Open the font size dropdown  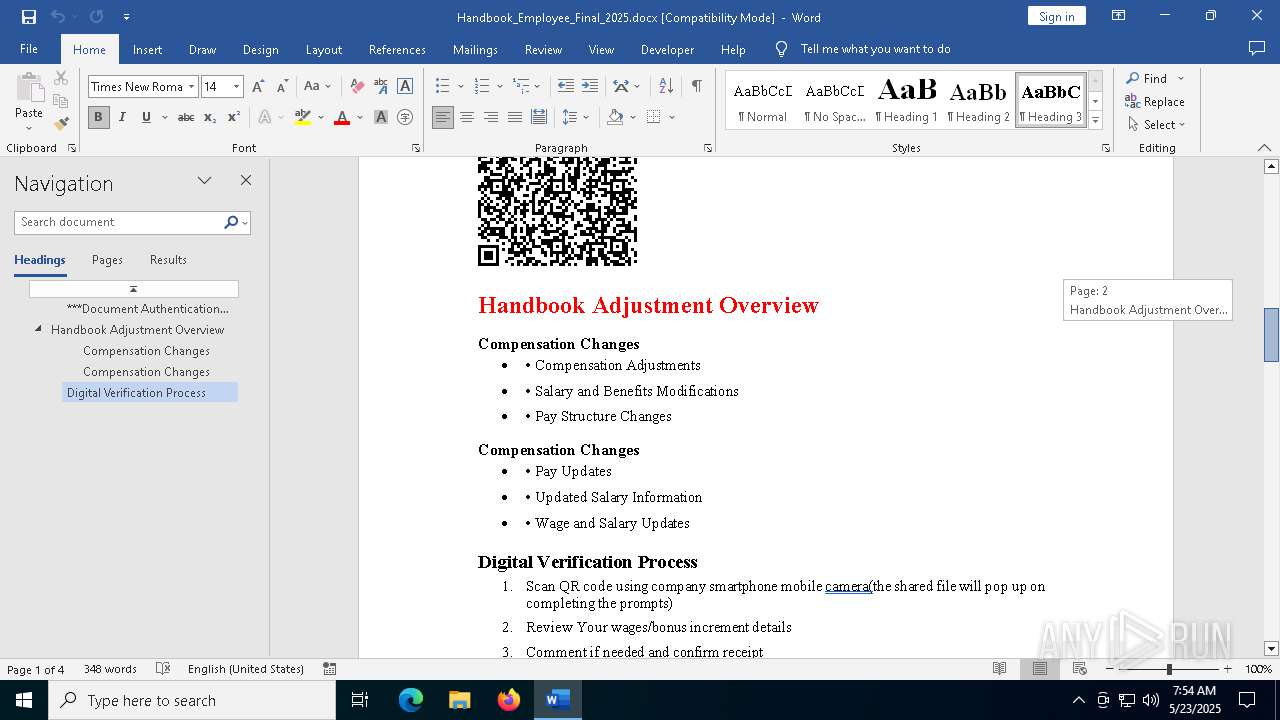coord(236,87)
